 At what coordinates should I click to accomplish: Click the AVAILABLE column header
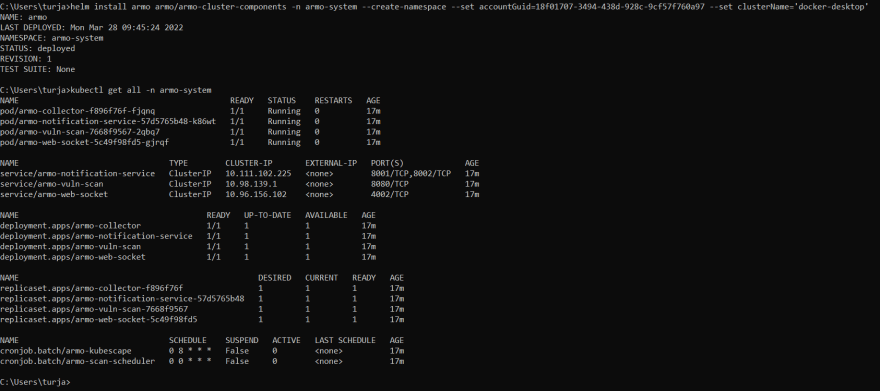tap(326, 215)
